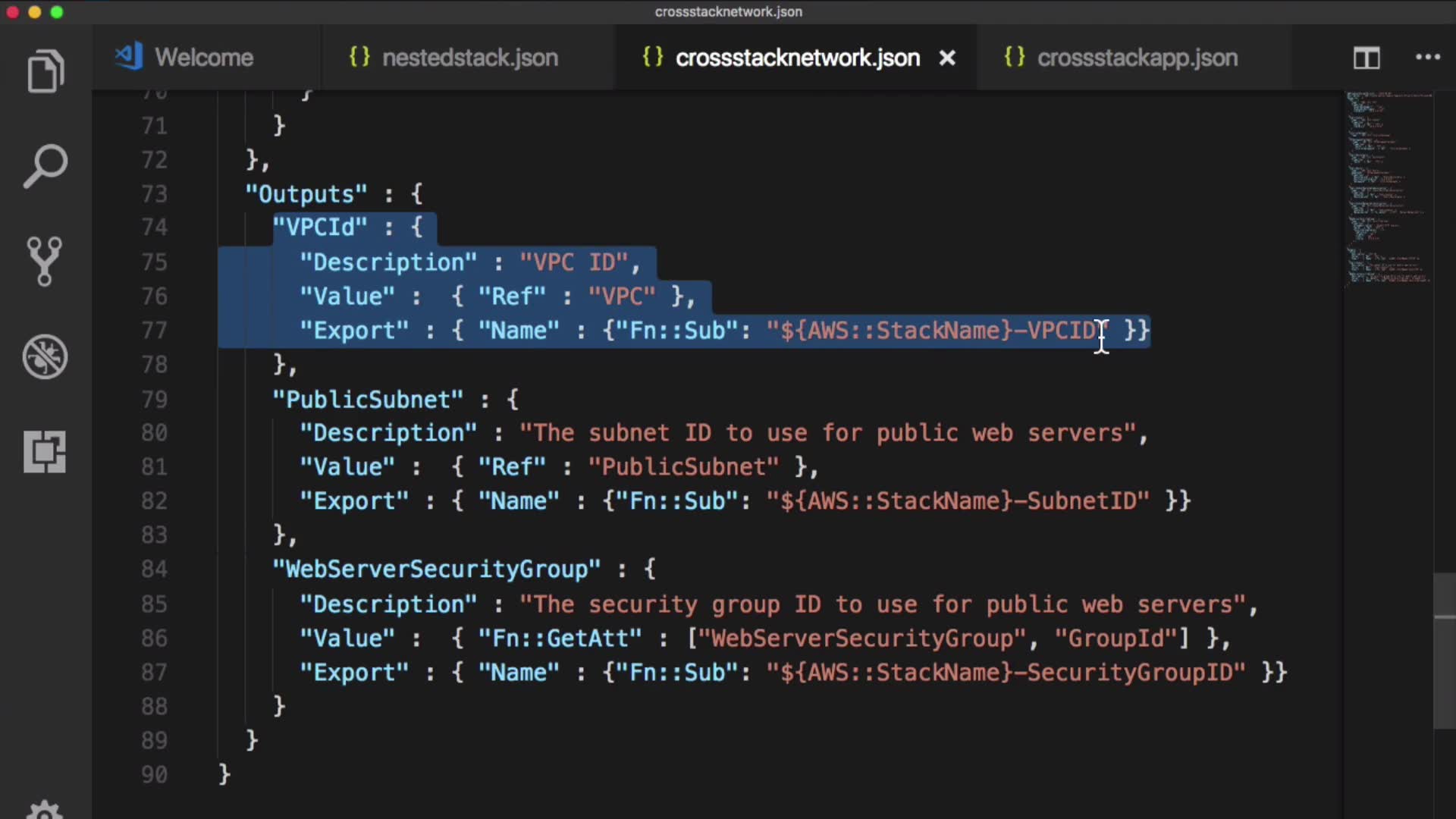Switch to the Welcome tab
The width and height of the screenshot is (1456, 819).
203,58
